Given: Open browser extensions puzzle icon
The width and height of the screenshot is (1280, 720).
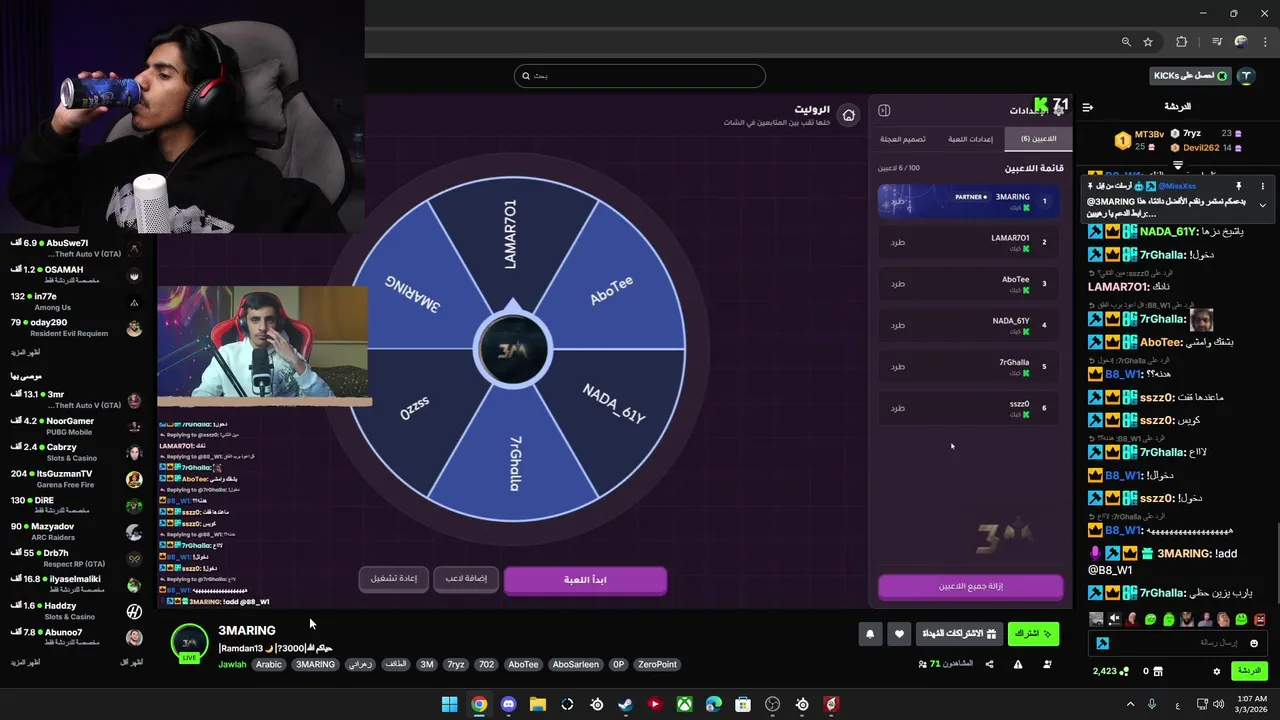Looking at the screenshot, I should click(x=1181, y=42).
